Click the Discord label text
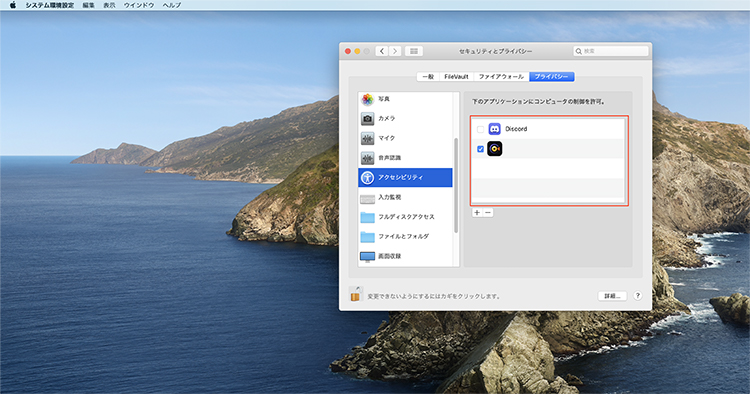Viewport: 750px width, 394px height. coord(516,129)
